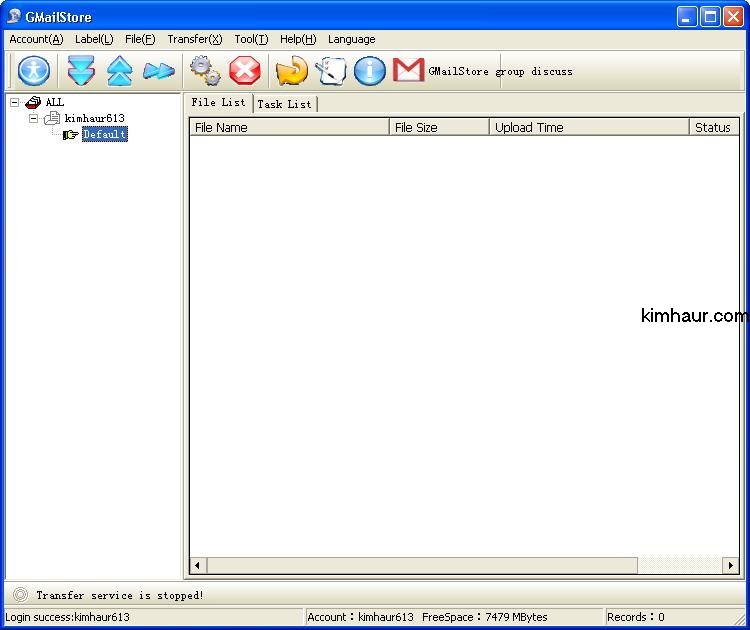The width and height of the screenshot is (750, 630).
Task: Click the Gmail envelope icon
Action: click(408, 70)
